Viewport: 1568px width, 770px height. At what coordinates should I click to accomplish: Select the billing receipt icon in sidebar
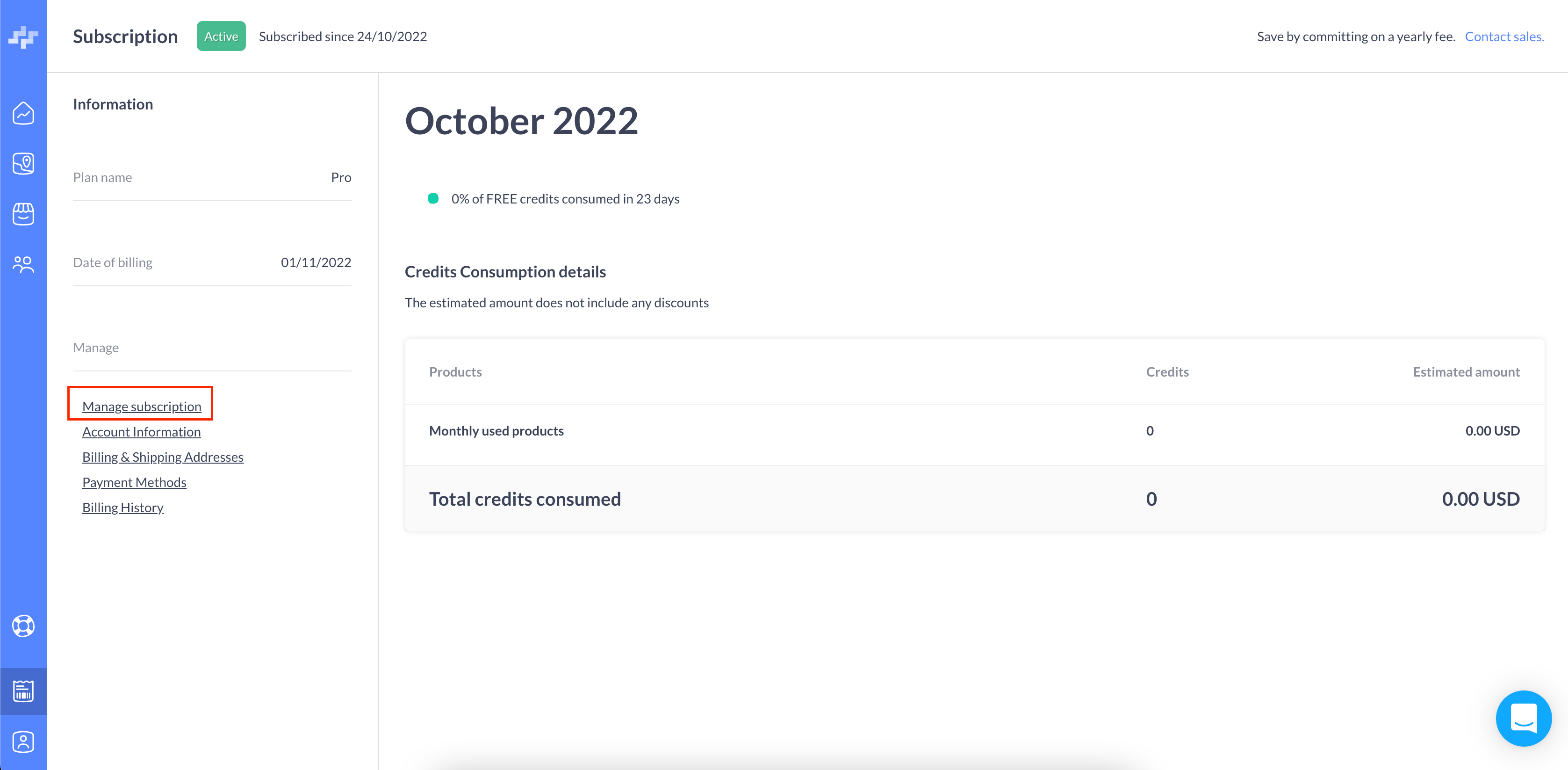[x=23, y=691]
